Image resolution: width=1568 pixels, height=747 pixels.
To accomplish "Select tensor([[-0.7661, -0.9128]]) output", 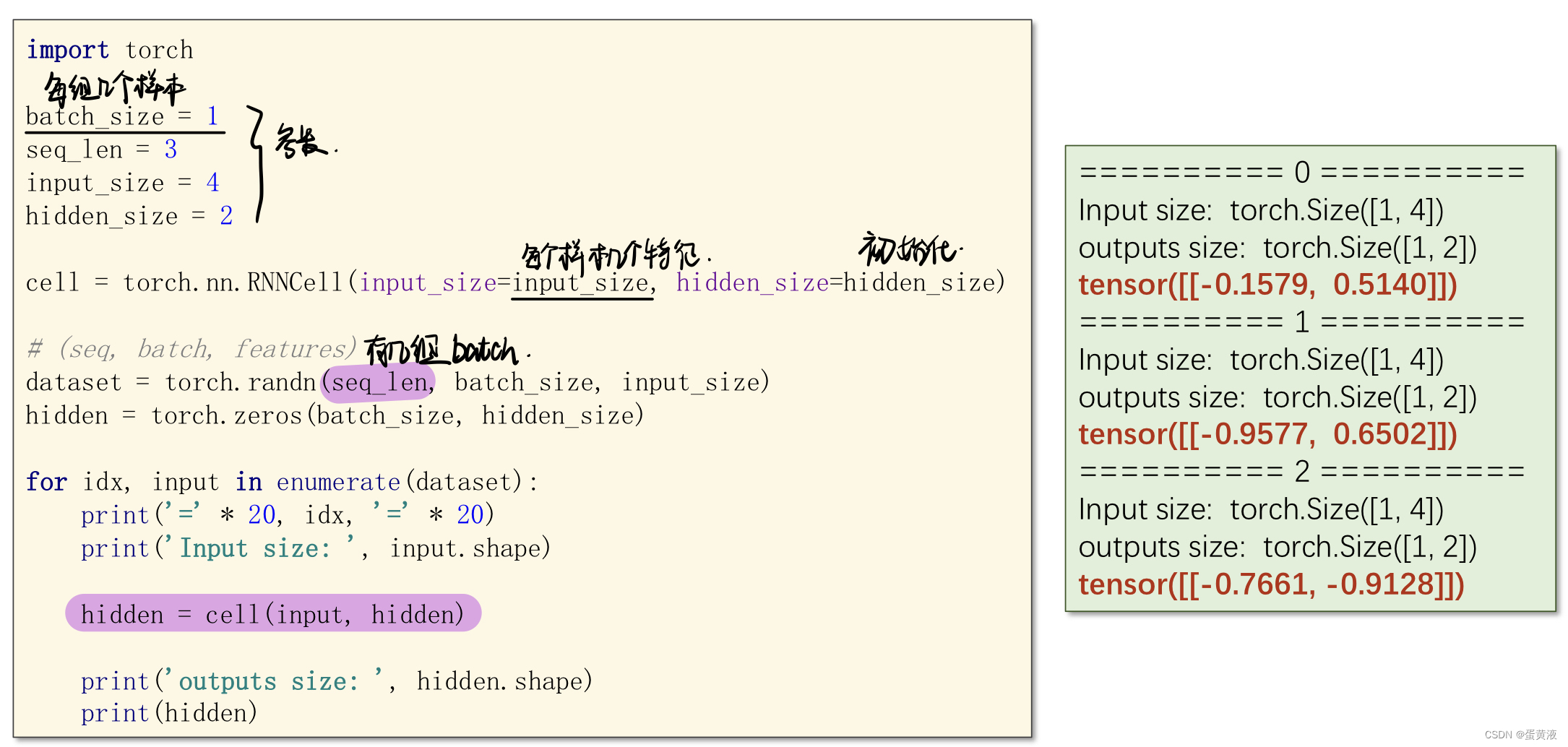I will pos(1272,584).
